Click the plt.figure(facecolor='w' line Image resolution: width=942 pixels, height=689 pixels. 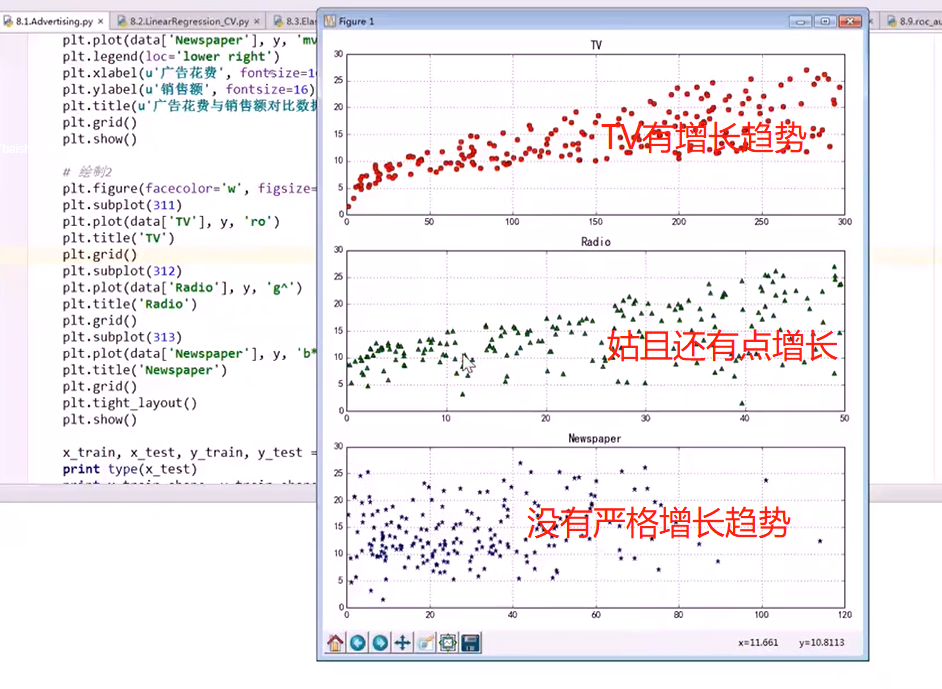(189, 189)
